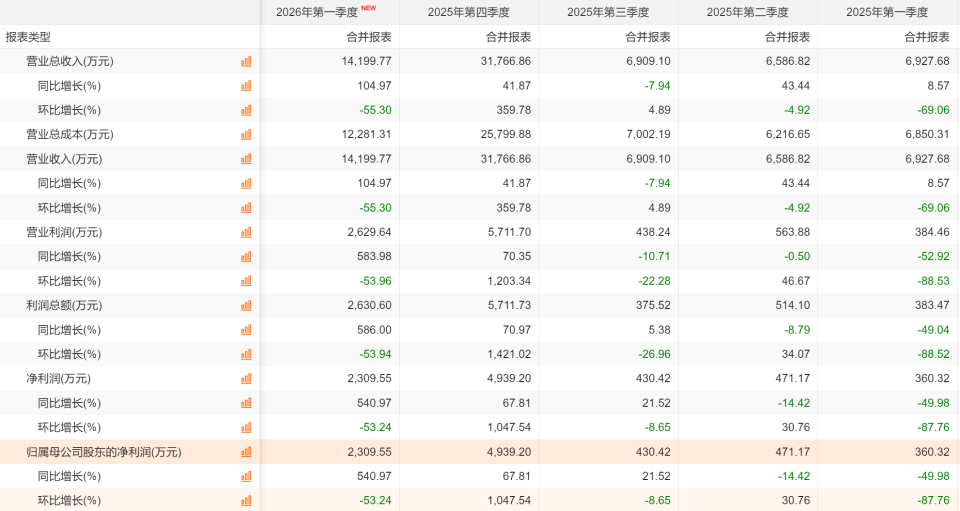Select the value 563.88
Image resolution: width=960 pixels, height=511 pixels.
pos(793,232)
